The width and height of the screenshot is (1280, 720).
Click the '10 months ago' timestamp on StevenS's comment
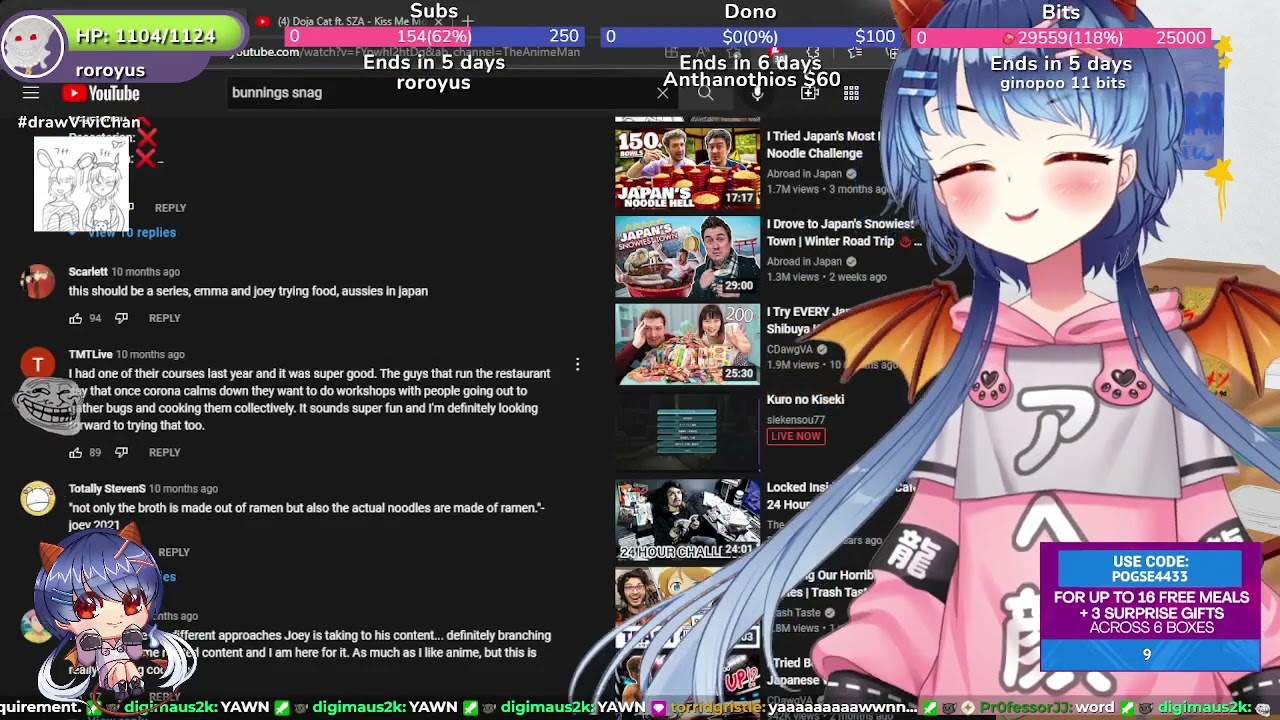pyautogui.click(x=184, y=489)
